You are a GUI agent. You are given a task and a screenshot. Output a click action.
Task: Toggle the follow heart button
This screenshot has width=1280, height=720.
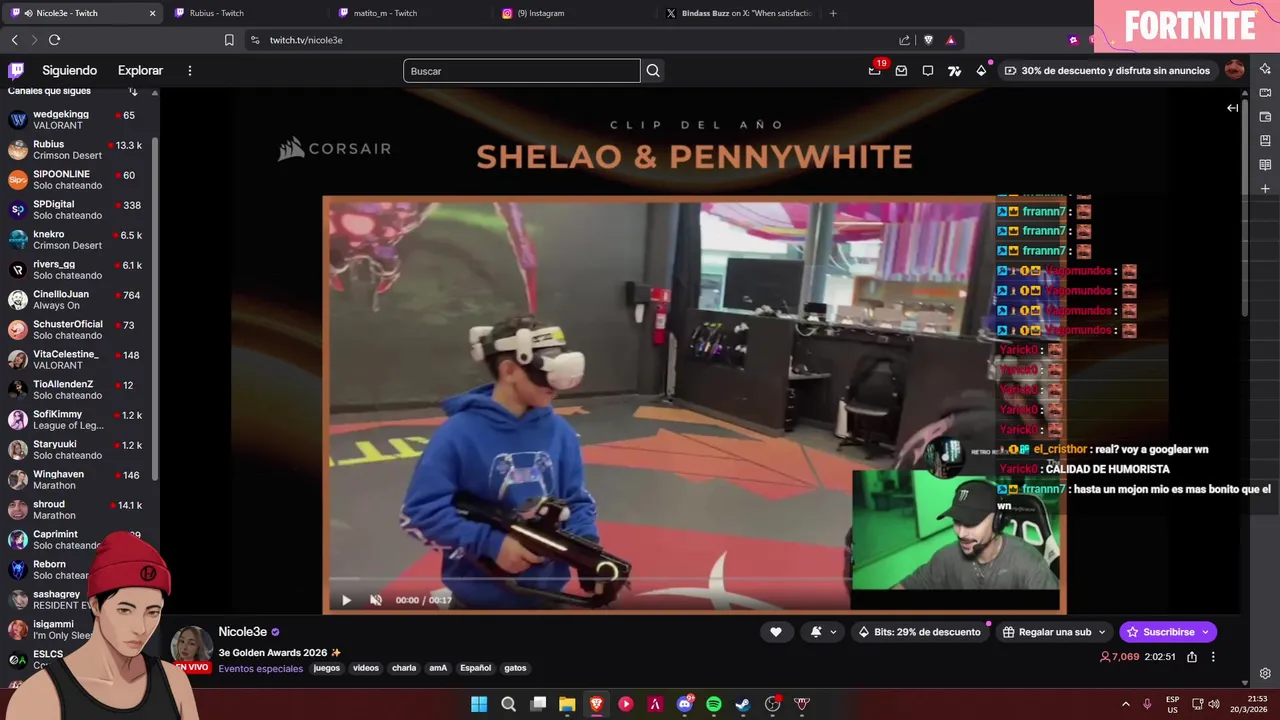[x=775, y=632]
